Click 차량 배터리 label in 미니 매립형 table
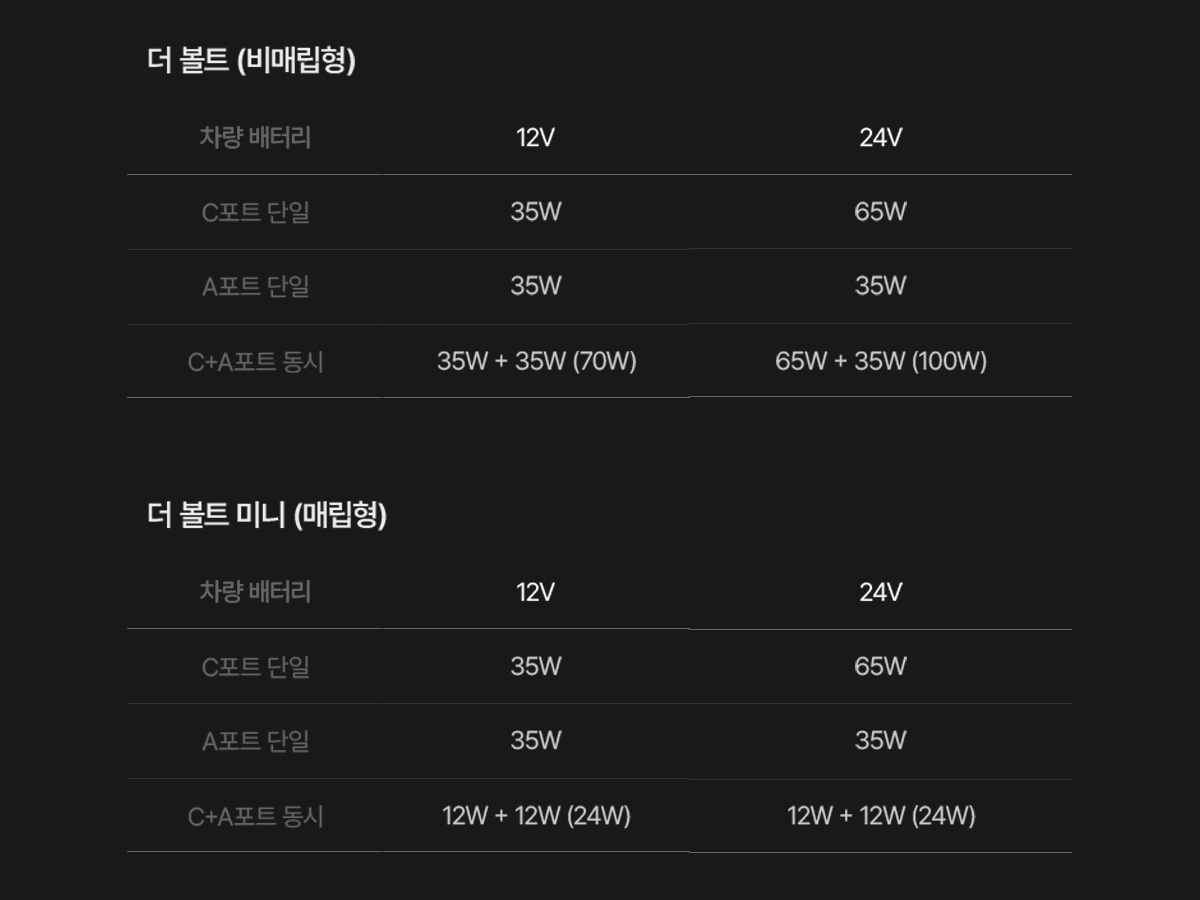The height and width of the screenshot is (900, 1200). pos(255,592)
